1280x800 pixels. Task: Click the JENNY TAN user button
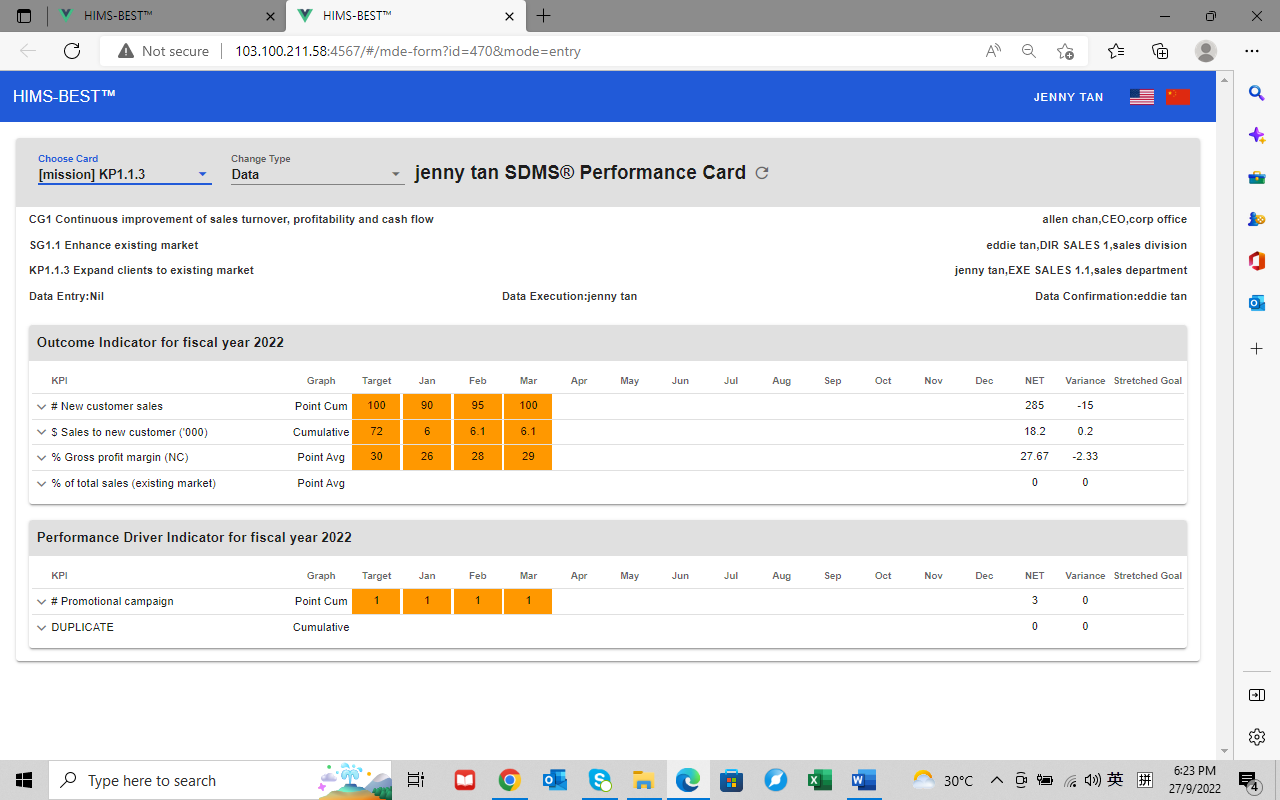coord(1068,97)
